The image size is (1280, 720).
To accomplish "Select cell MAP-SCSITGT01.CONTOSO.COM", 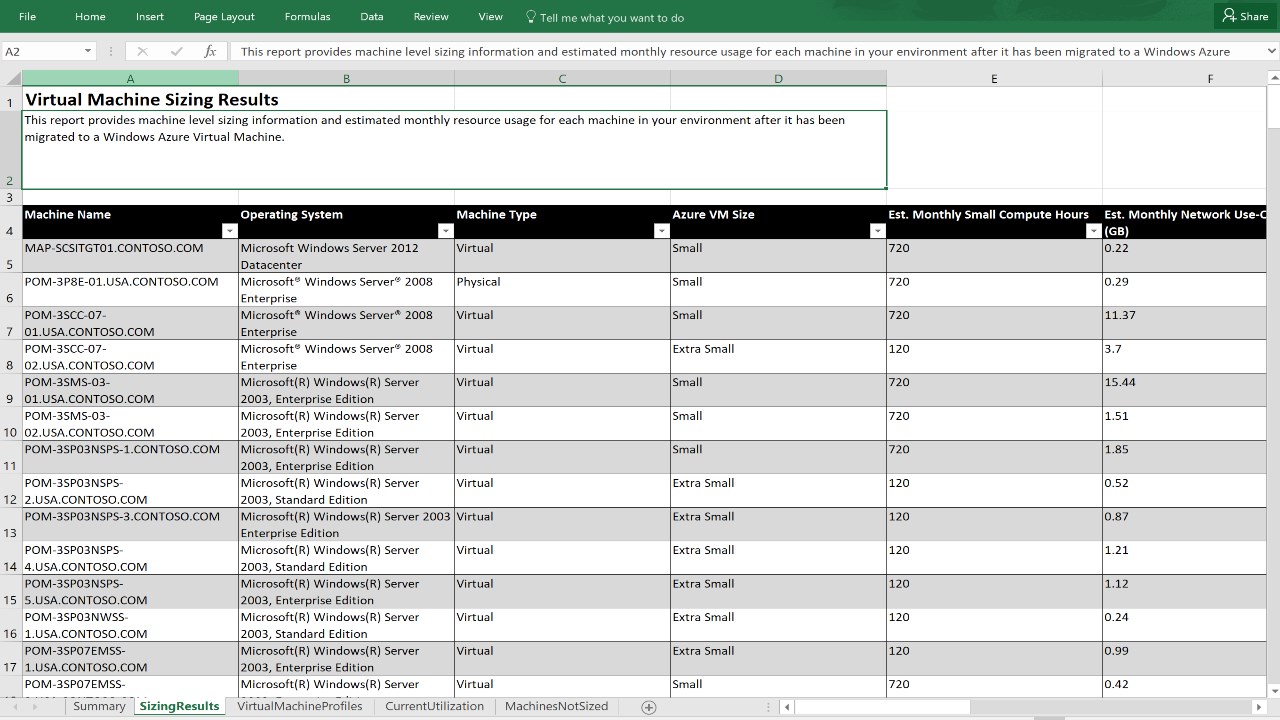I will (x=130, y=256).
